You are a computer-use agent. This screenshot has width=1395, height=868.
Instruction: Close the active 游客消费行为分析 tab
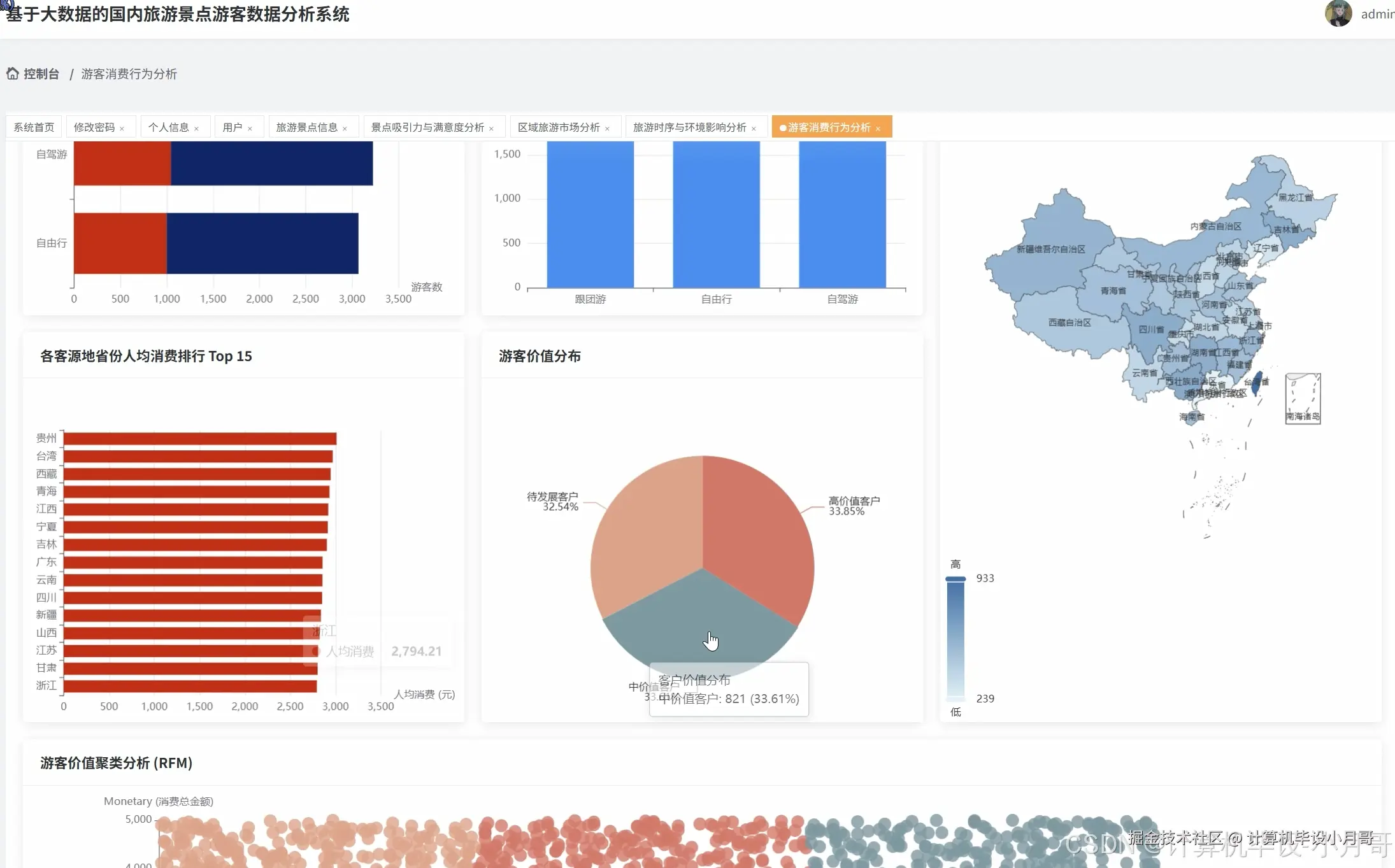[878, 129]
